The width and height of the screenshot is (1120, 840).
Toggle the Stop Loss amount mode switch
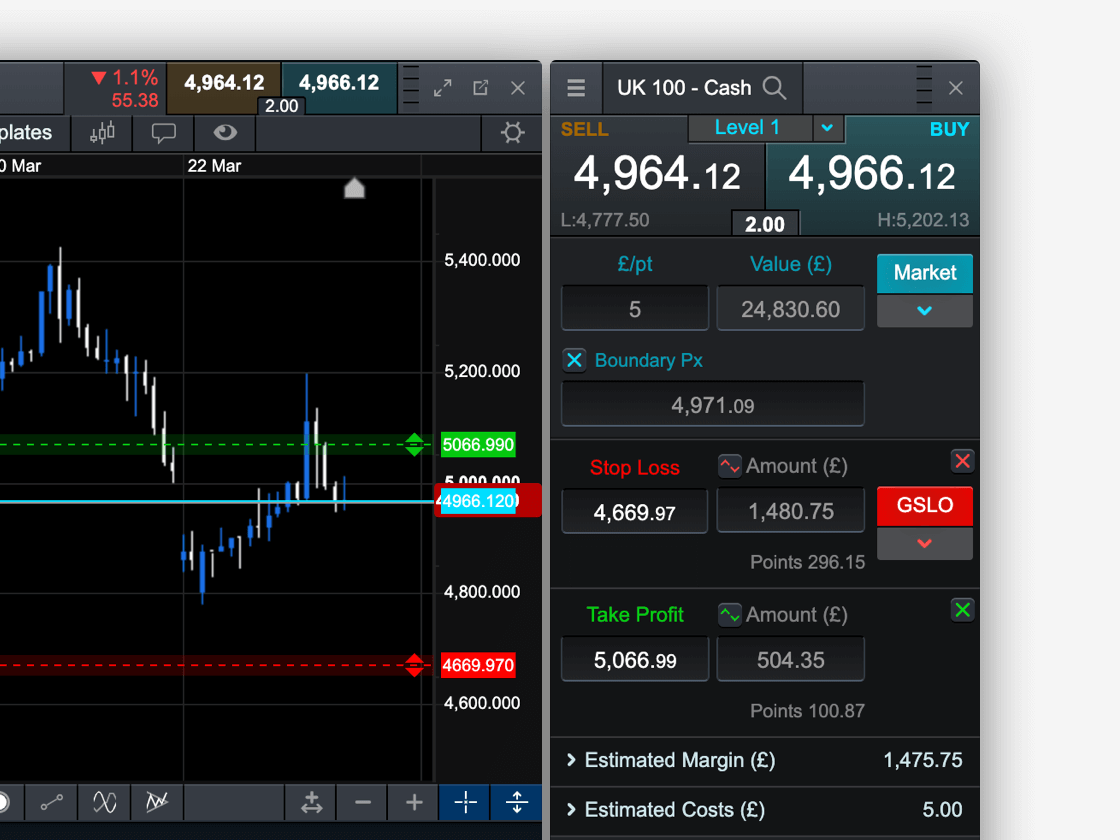[729, 465]
